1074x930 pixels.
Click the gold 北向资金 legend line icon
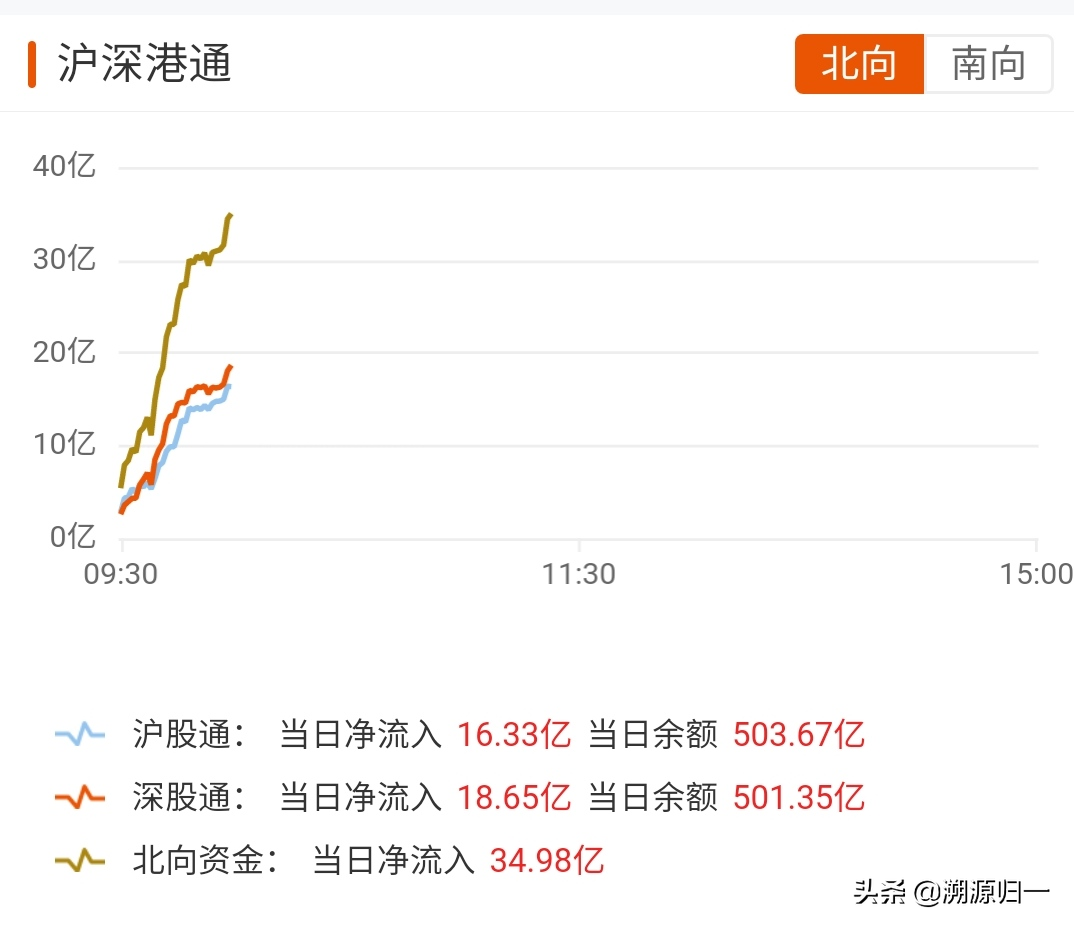pyautogui.click(x=80, y=859)
